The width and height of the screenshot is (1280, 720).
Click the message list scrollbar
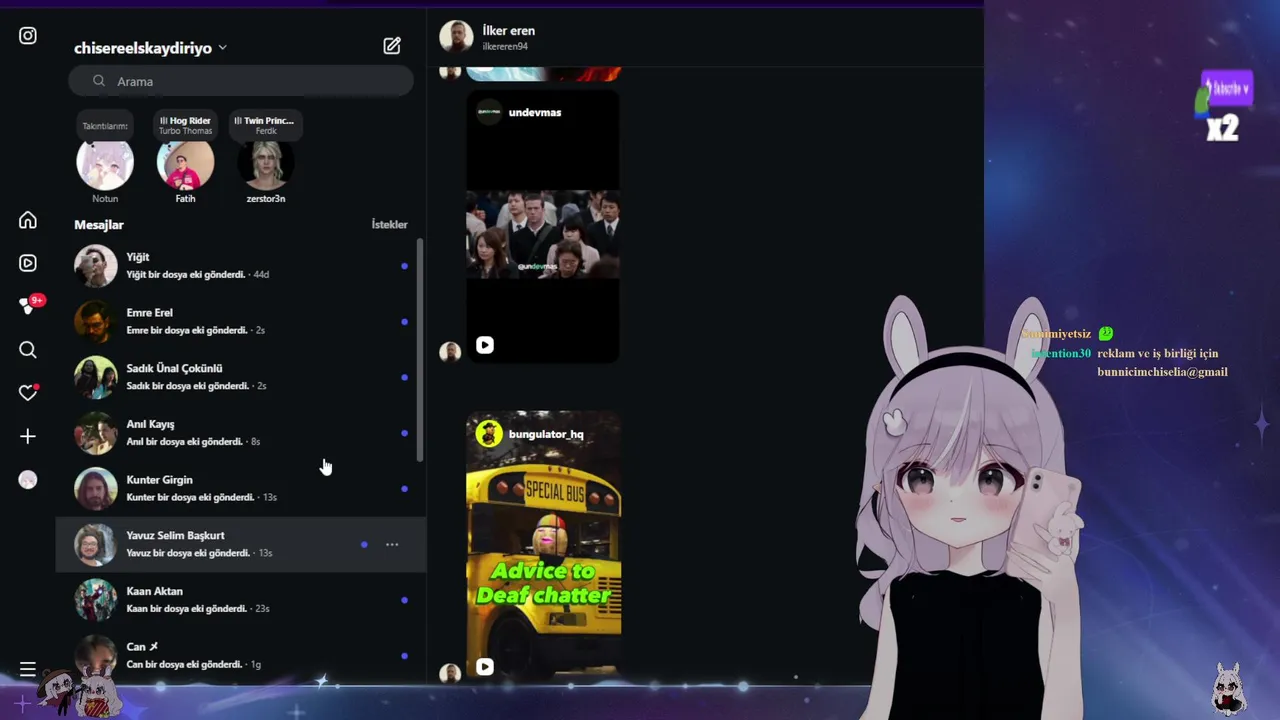(x=420, y=350)
